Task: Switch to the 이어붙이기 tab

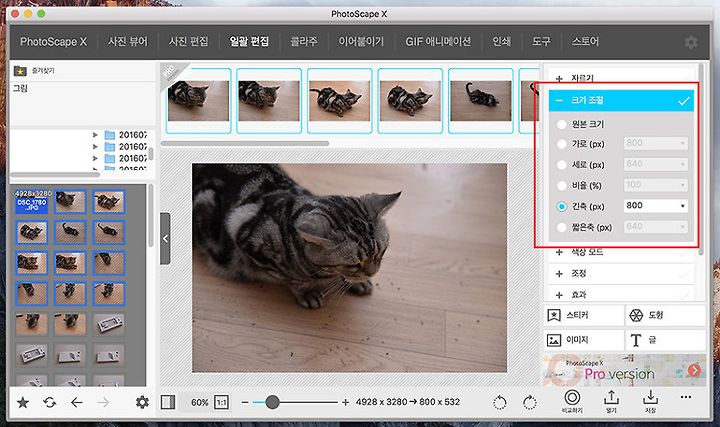Action: (x=361, y=42)
